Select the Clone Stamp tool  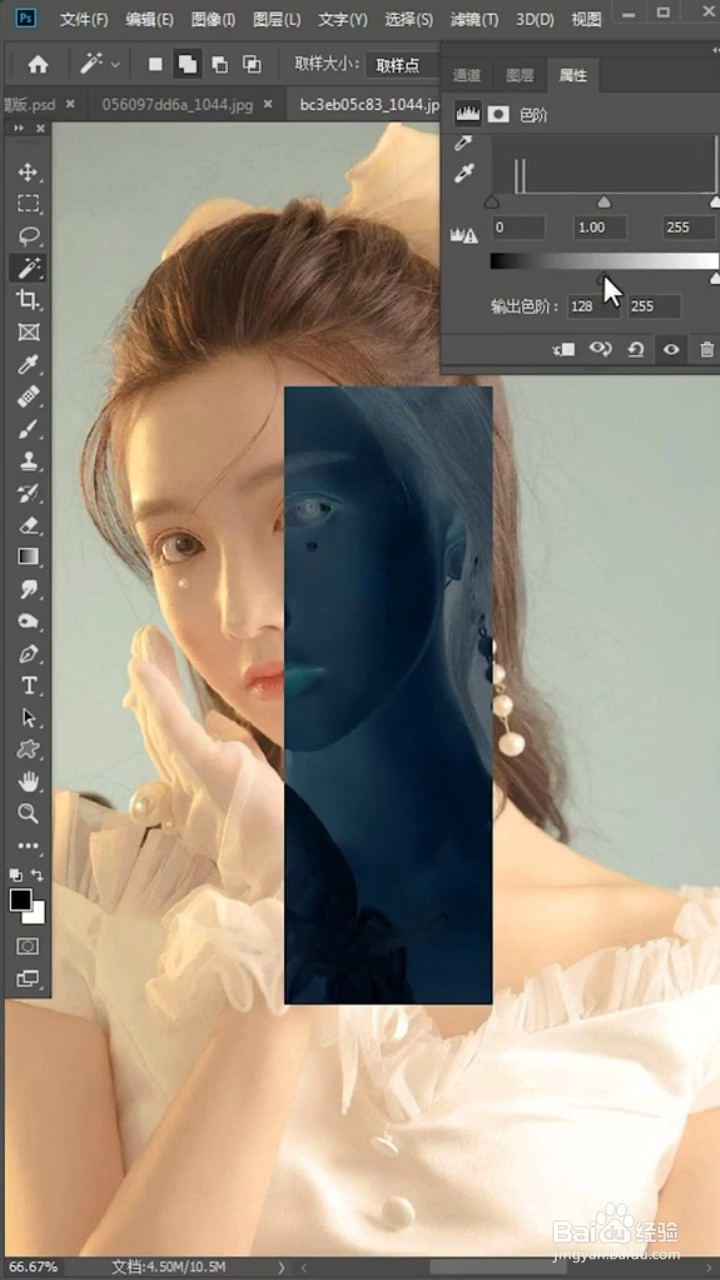[x=28, y=461]
